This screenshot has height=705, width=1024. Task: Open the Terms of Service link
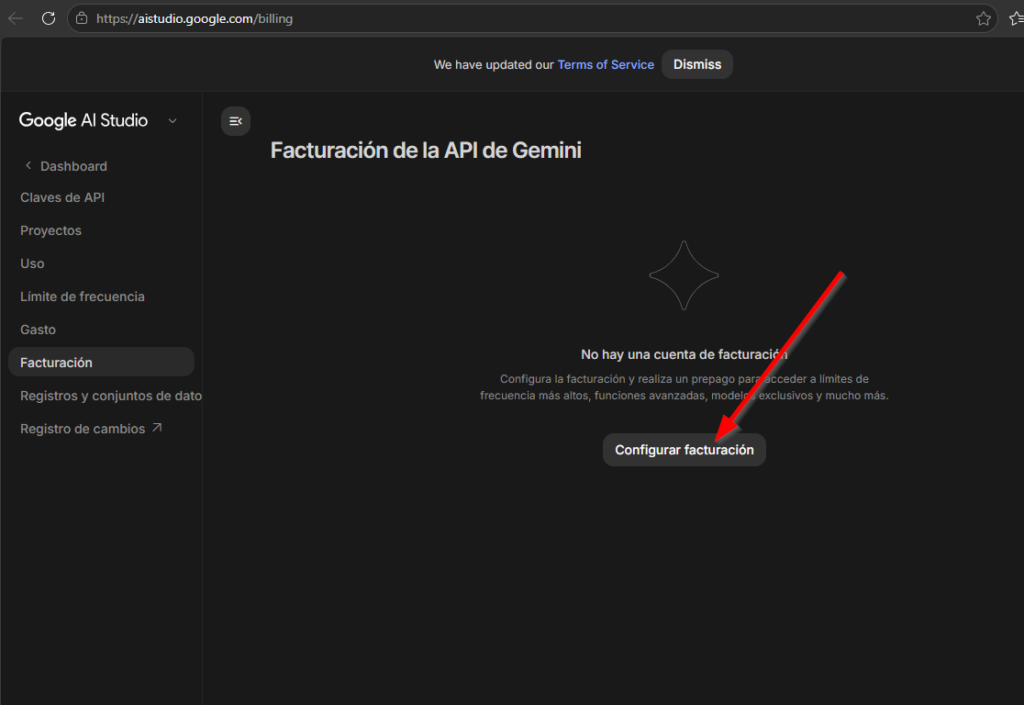coord(605,64)
